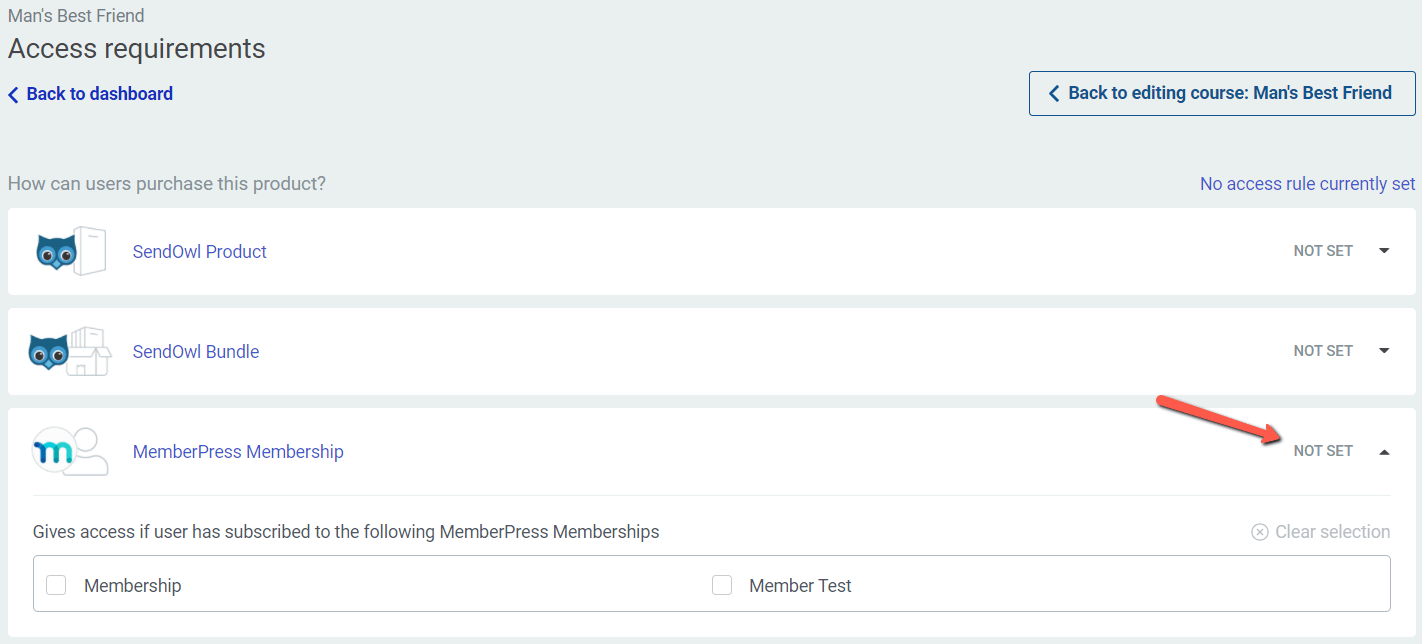1422x644 pixels.
Task: Click the circled X icon next to Clear selection
Action: [1260, 532]
